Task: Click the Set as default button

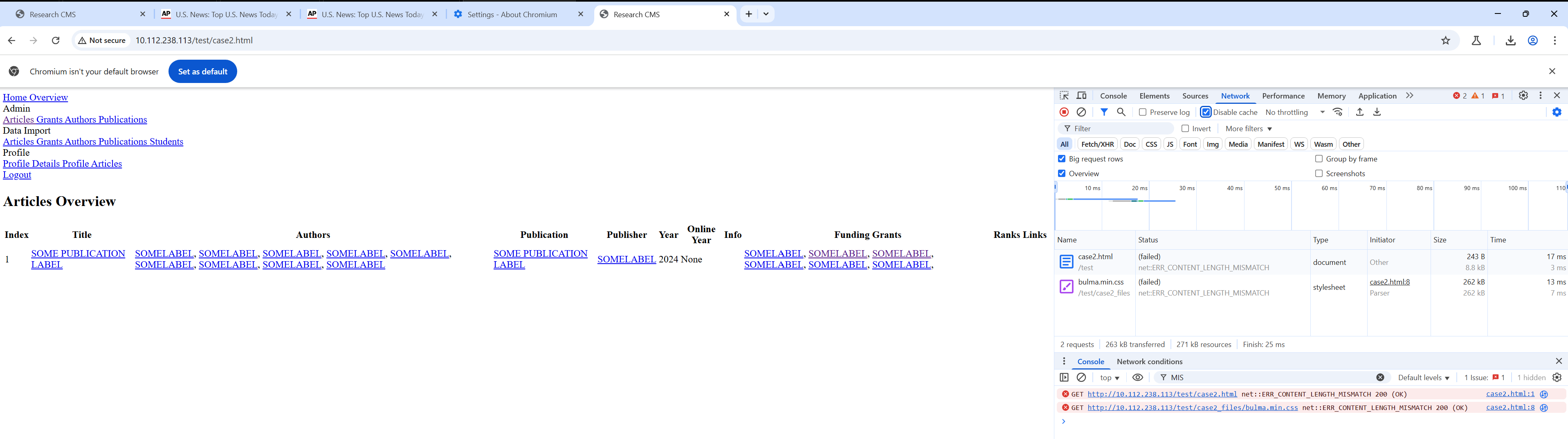Action: click(203, 72)
